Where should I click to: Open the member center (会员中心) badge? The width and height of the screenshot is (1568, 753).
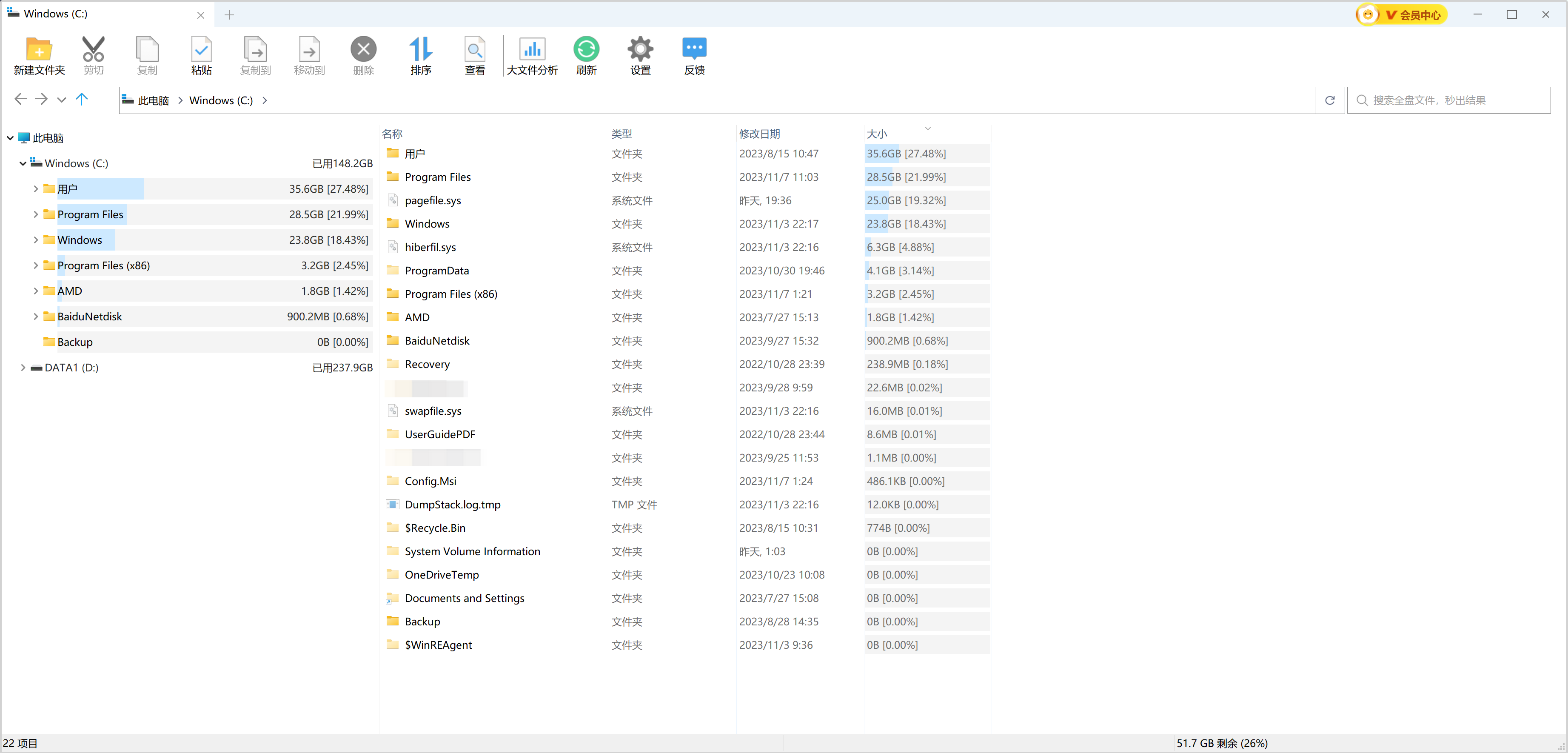coord(1402,14)
